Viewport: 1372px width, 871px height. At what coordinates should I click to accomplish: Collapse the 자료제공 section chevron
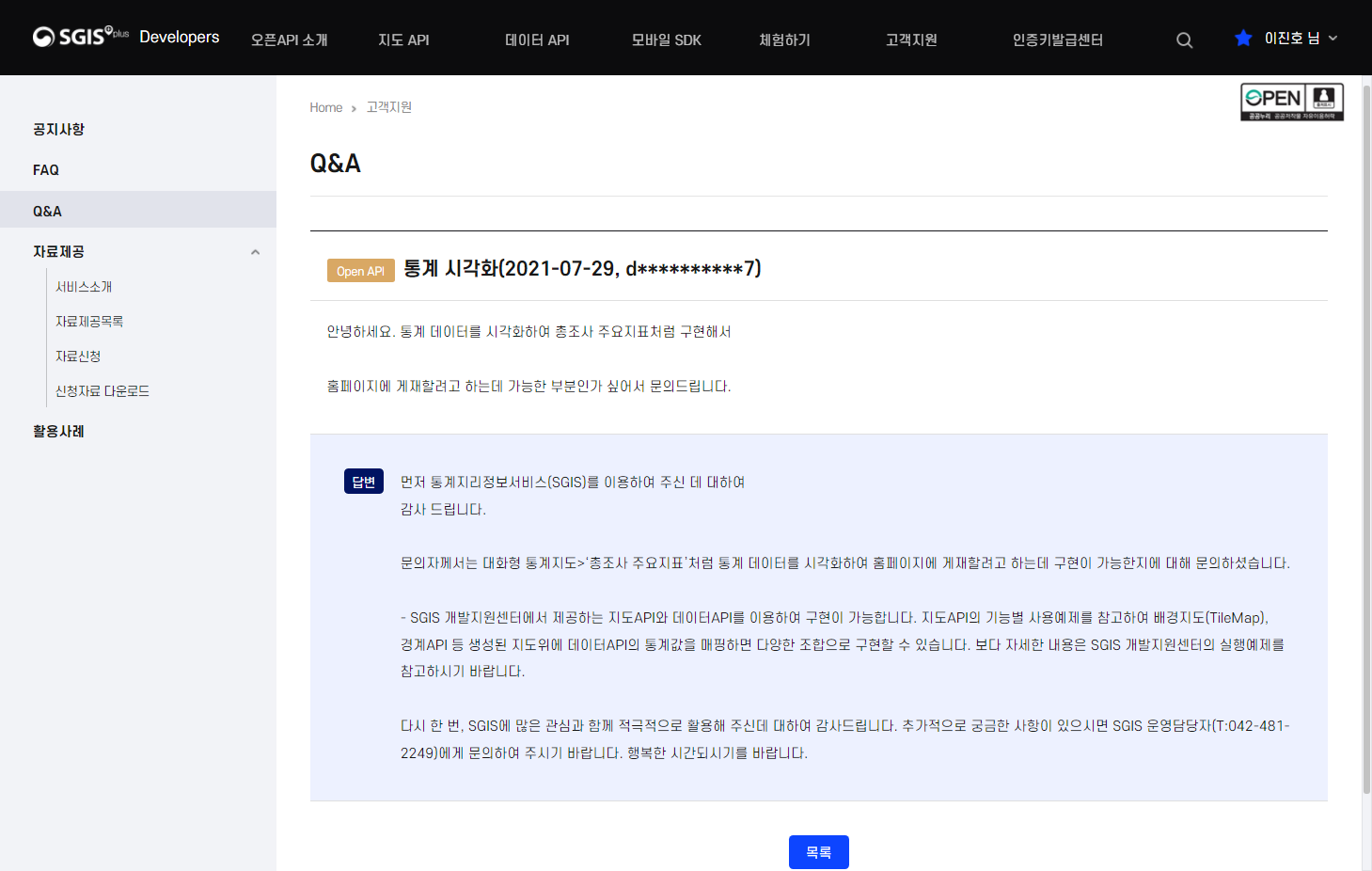[255, 251]
